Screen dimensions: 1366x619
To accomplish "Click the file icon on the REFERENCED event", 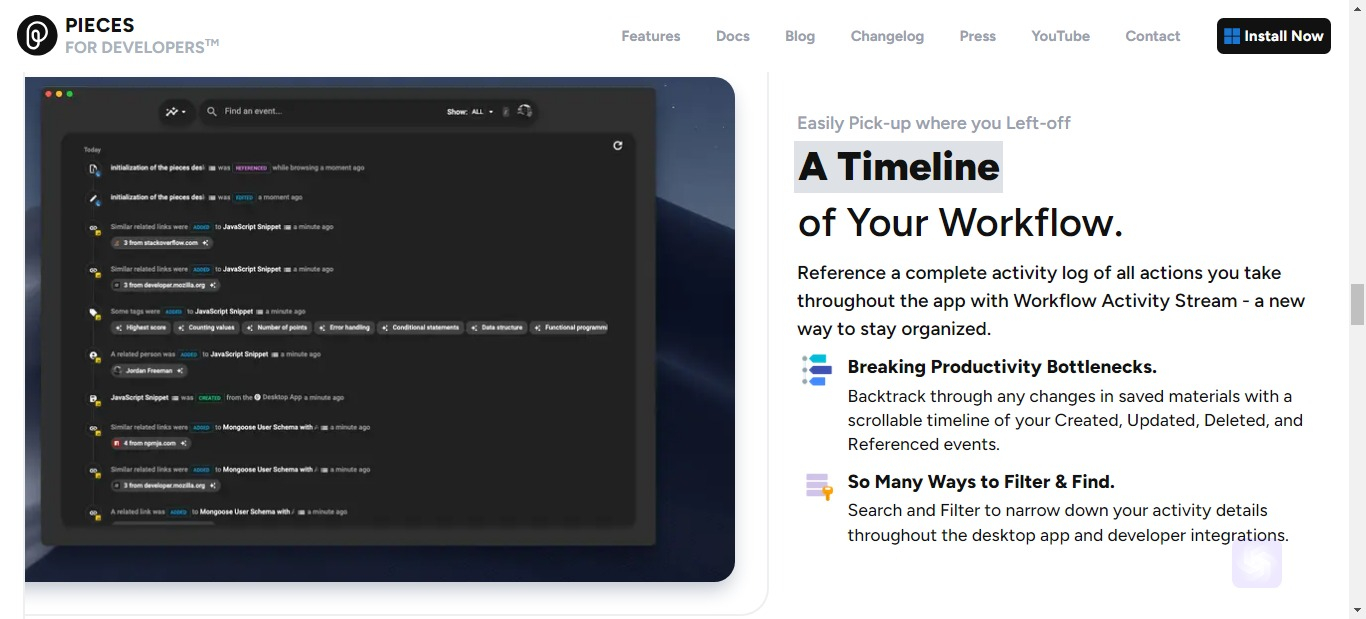I will pyautogui.click(x=94, y=169).
